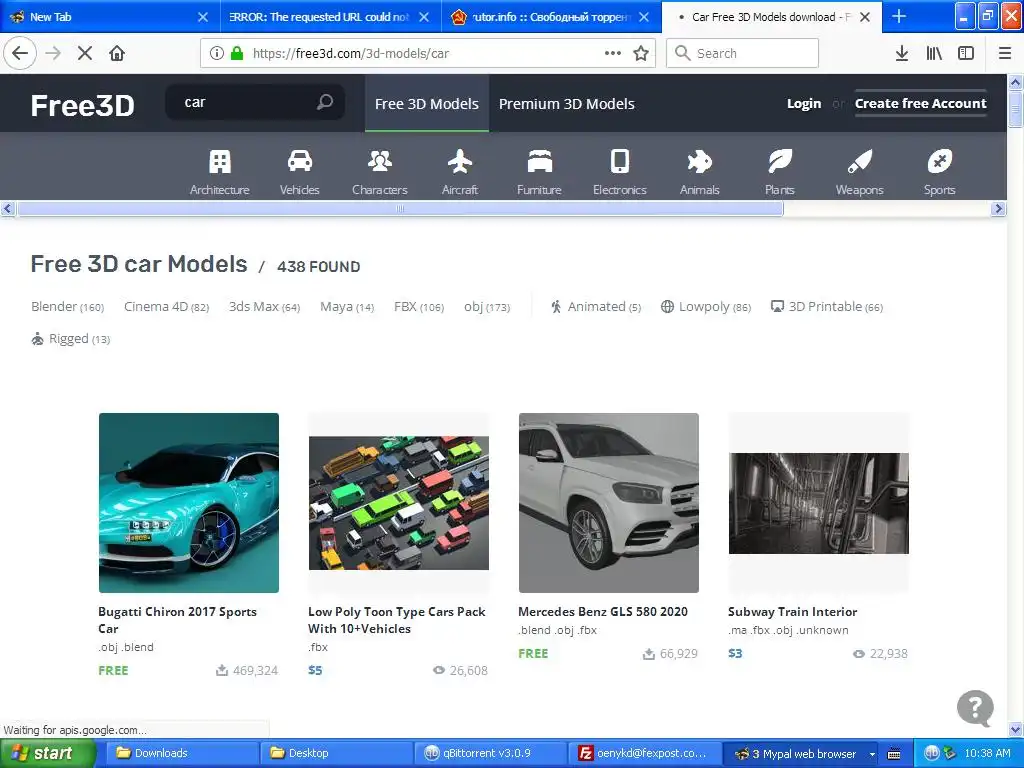
Task: Open the Library icon in browser toolbar
Action: 934,53
